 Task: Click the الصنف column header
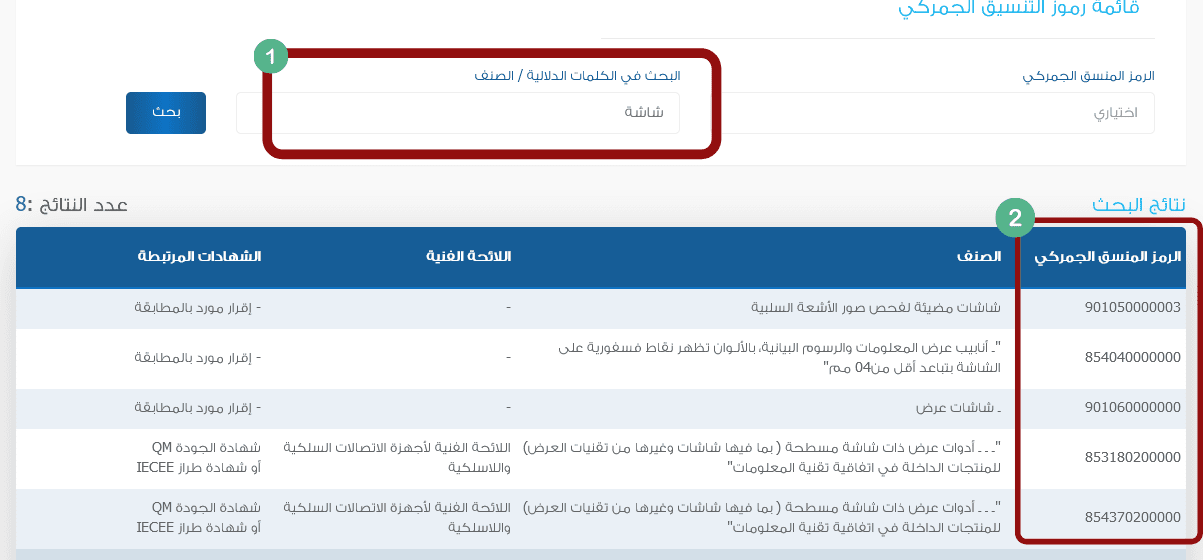pos(993,257)
